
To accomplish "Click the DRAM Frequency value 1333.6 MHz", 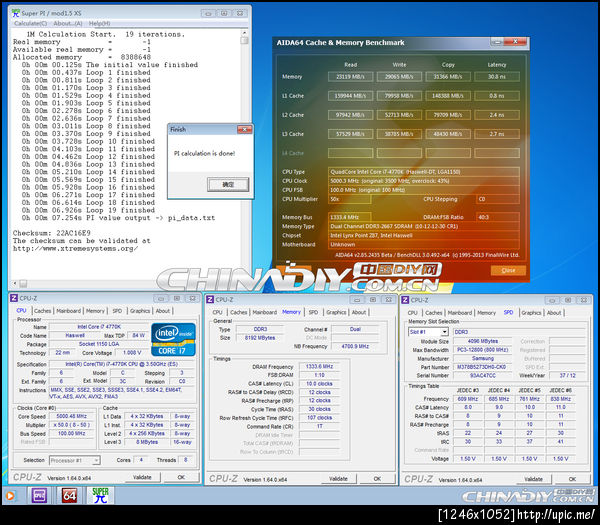I will pos(319,366).
